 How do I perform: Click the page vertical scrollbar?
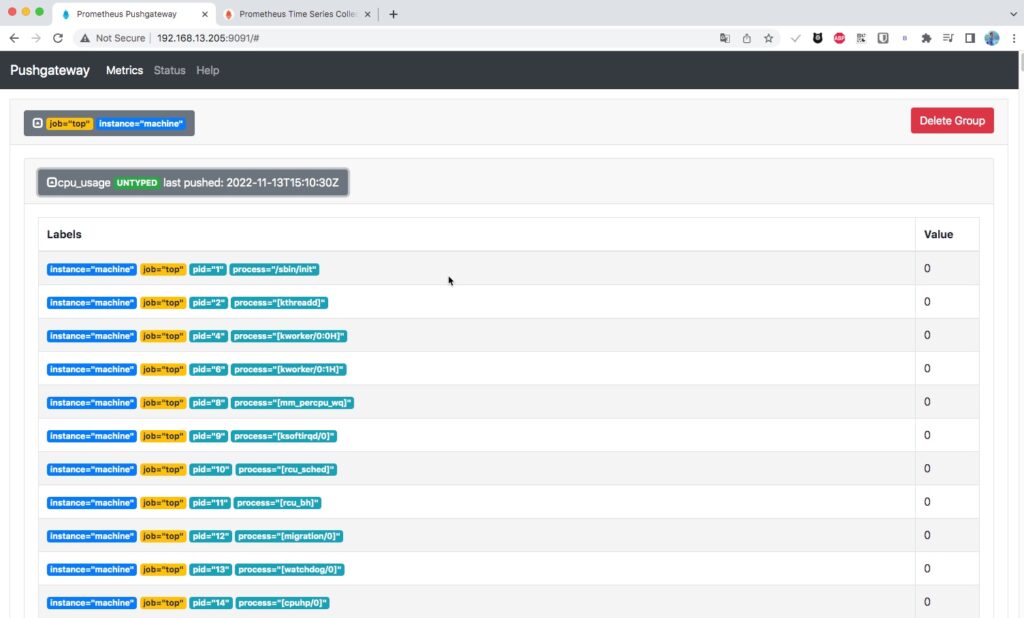(x=1021, y=65)
